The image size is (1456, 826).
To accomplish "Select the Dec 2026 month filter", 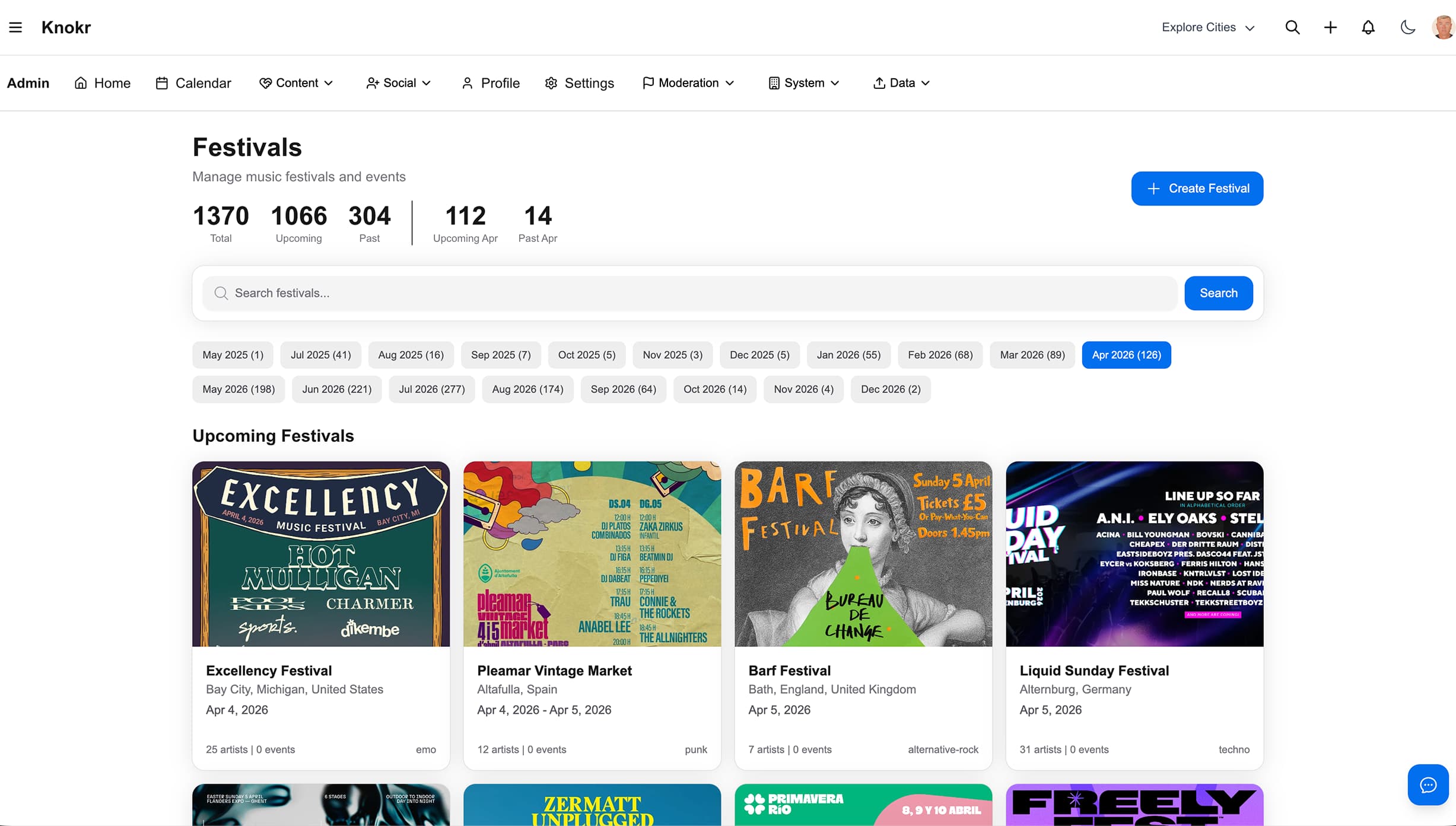I will pos(890,389).
